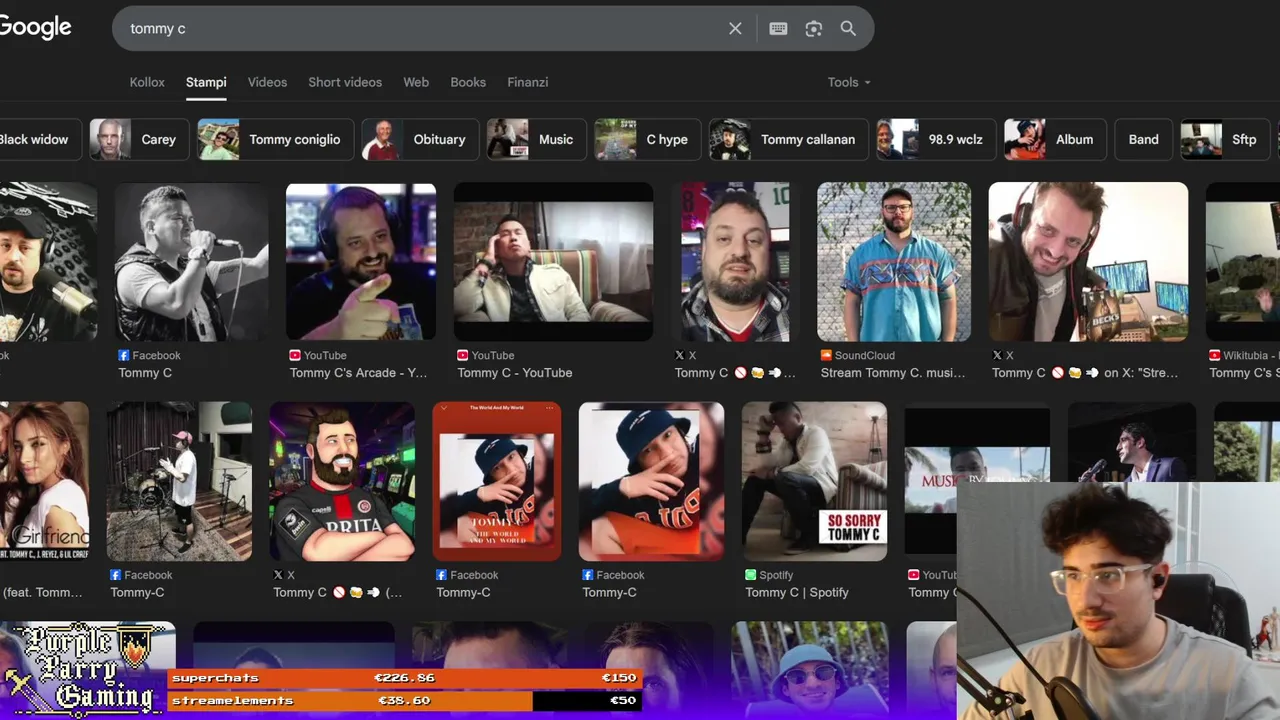This screenshot has height=720, width=1280.
Task: Click the Facebook 'Tommy C' result title
Action: [x=145, y=373]
